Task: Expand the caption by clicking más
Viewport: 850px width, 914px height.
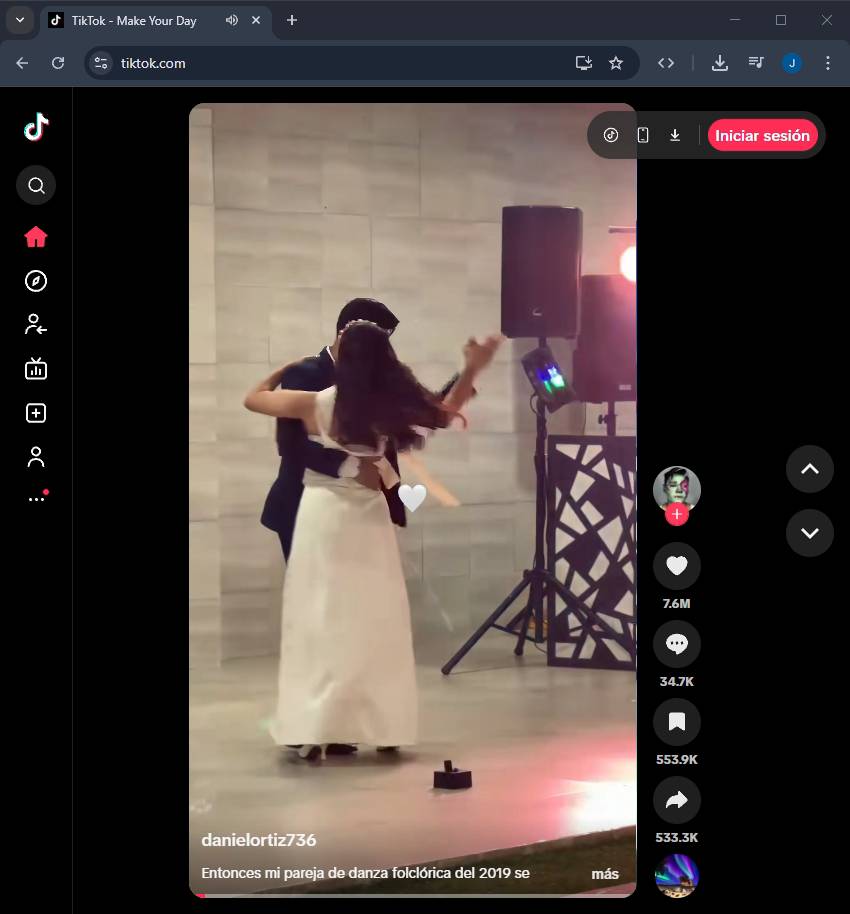Action: (x=605, y=873)
